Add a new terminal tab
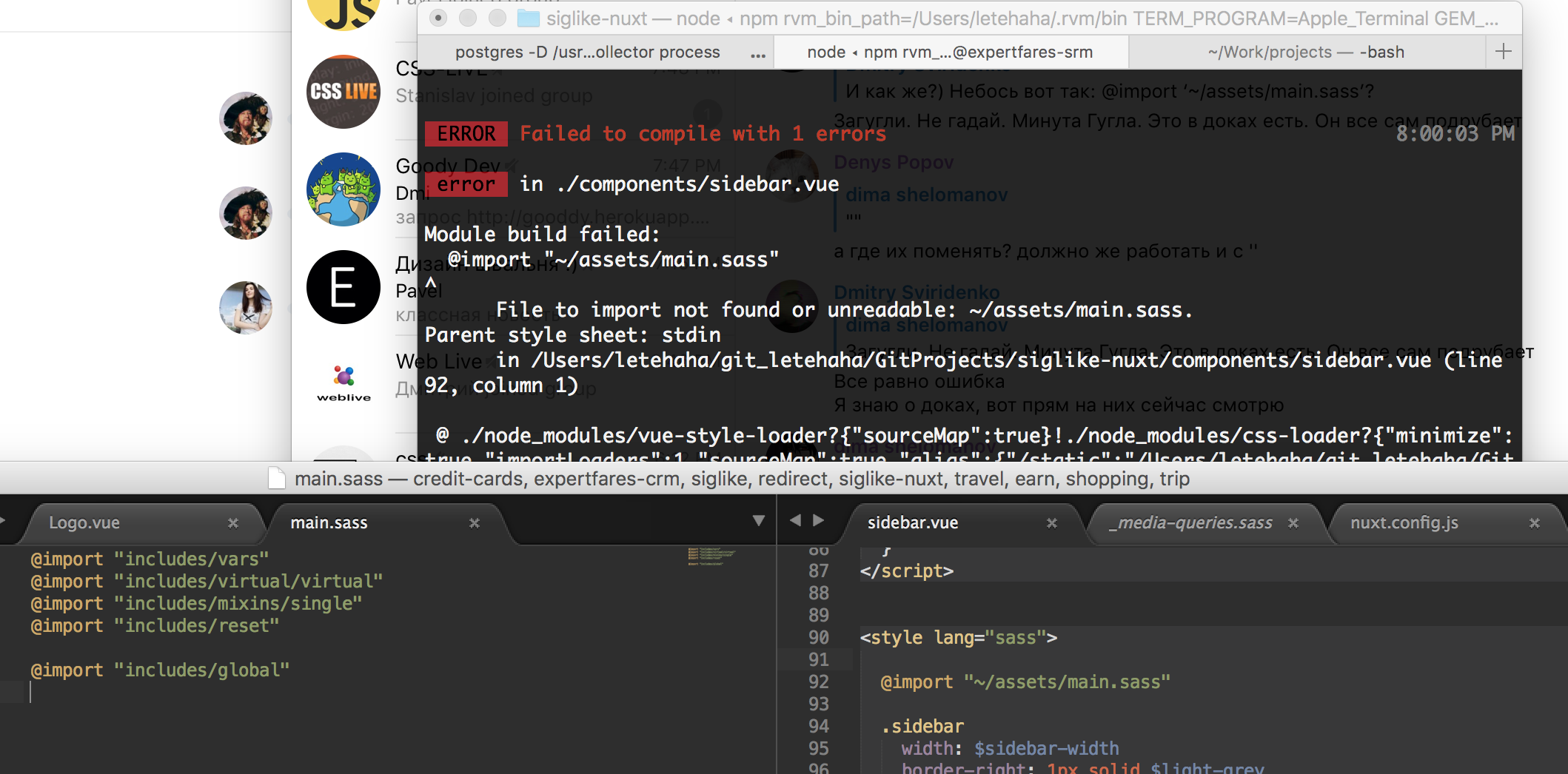The height and width of the screenshot is (774, 1568). click(x=1504, y=51)
